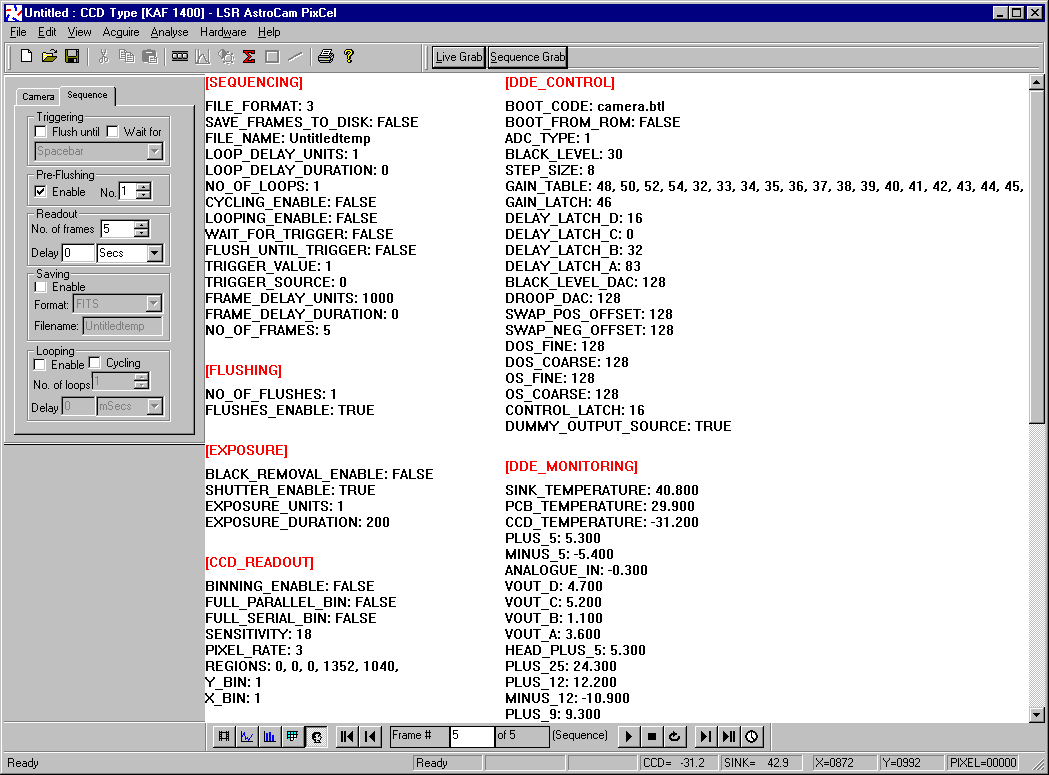Enable the Flush until checkbox
Image resolution: width=1049 pixels, height=775 pixels.
click(x=41, y=132)
